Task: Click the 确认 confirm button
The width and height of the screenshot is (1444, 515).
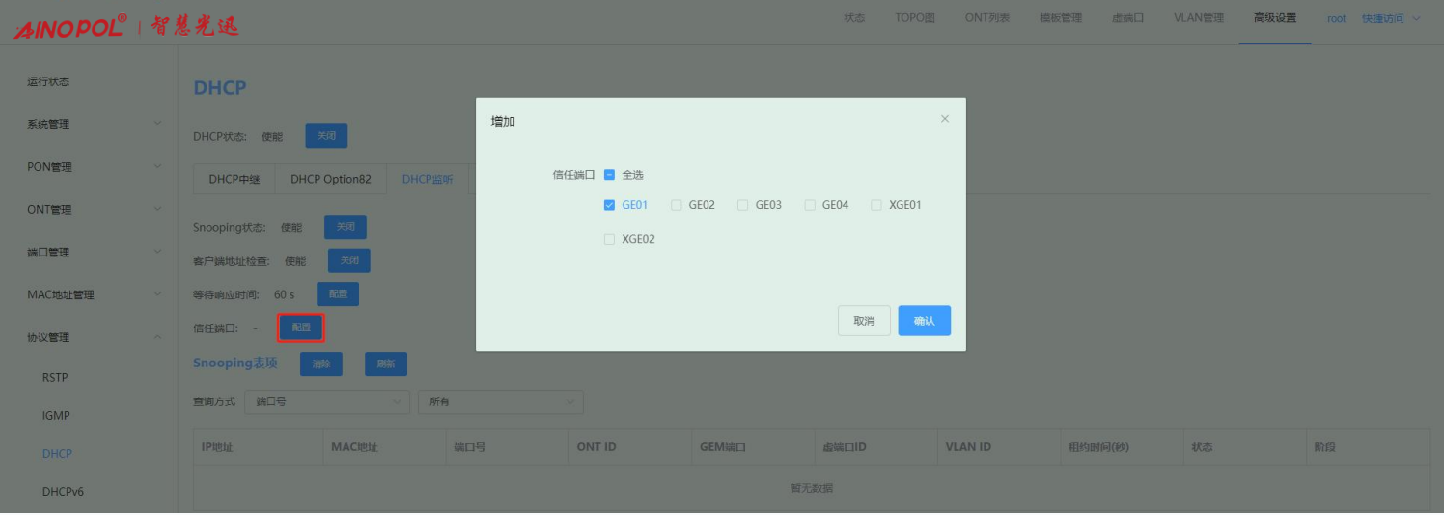Action: point(924,321)
